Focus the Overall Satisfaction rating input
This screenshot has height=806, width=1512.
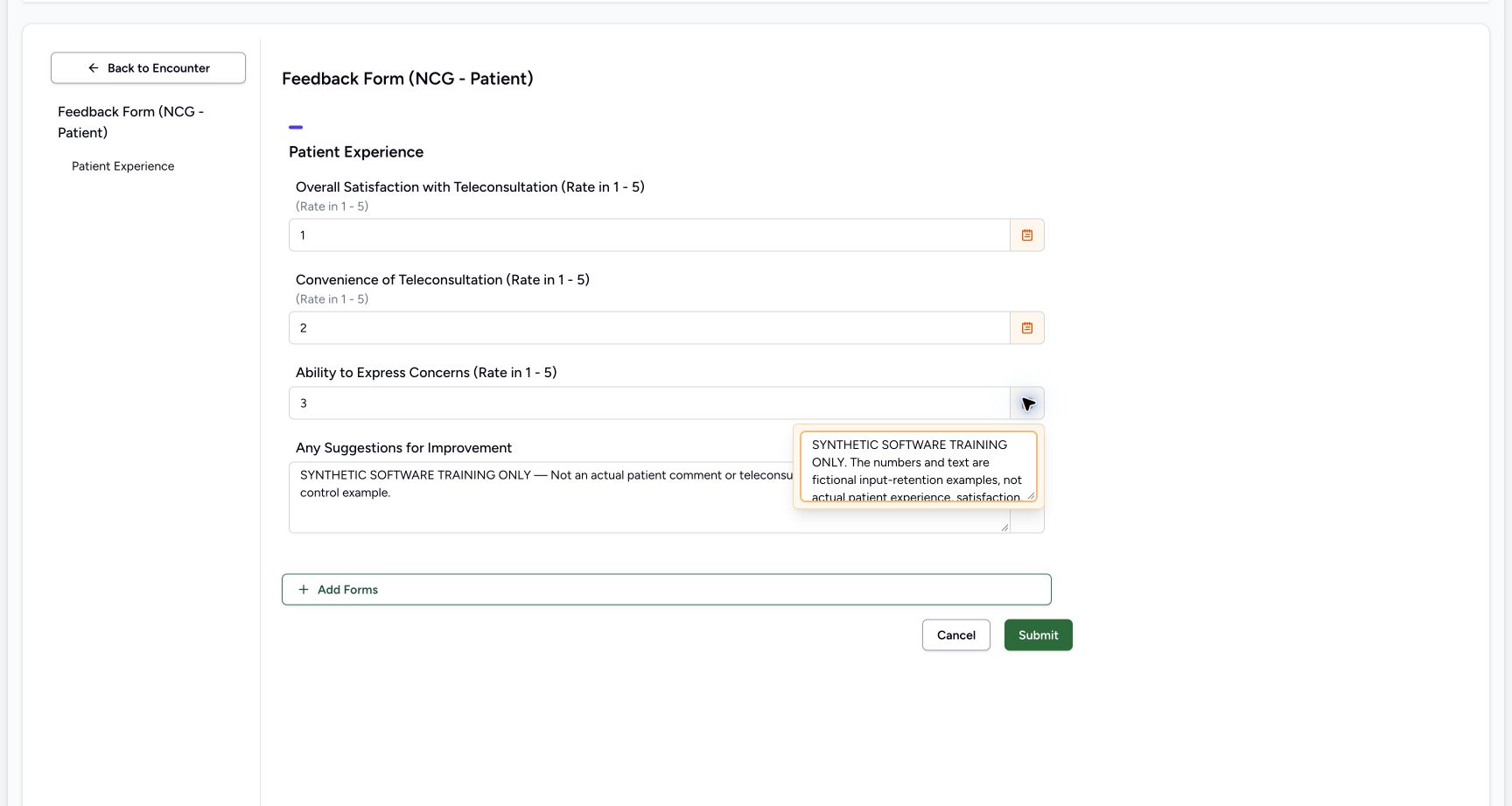[x=649, y=235]
